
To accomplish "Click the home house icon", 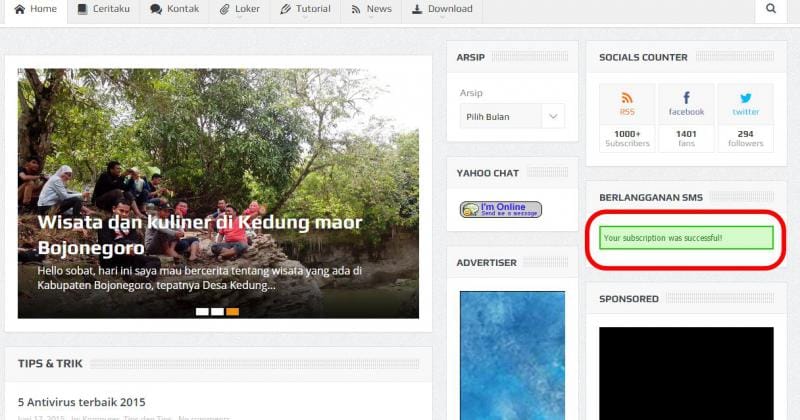I will (19, 9).
